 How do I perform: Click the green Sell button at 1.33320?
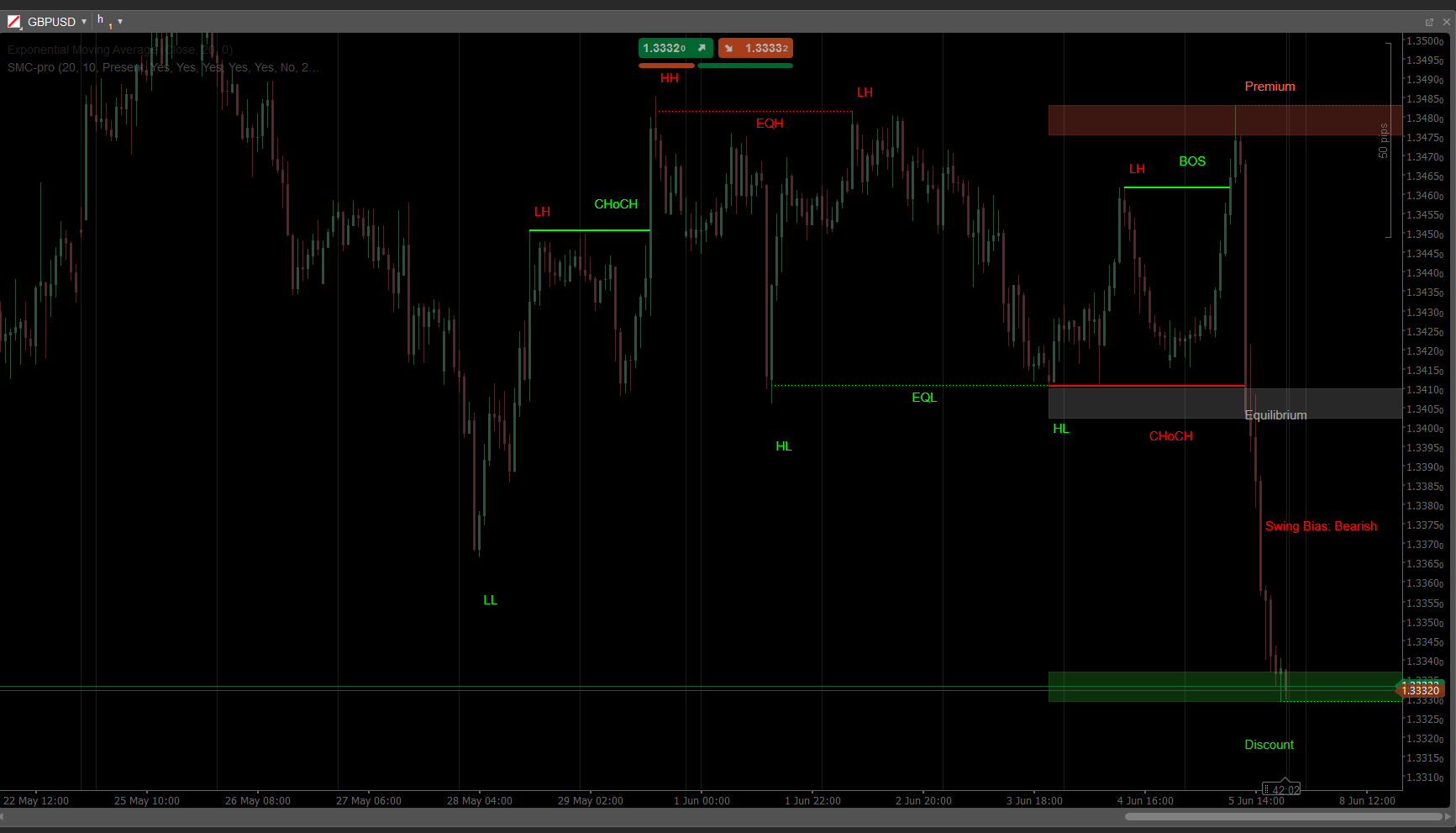click(x=675, y=48)
